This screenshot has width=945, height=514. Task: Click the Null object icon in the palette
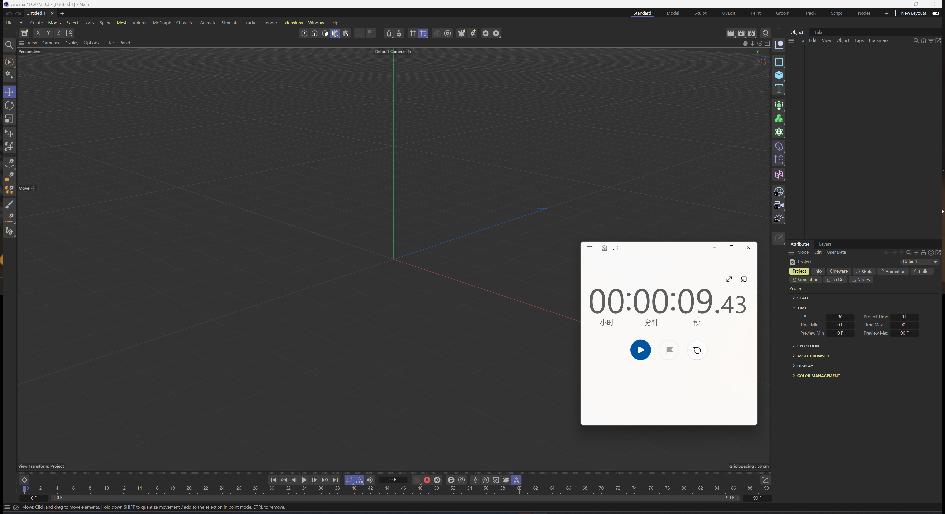click(779, 62)
